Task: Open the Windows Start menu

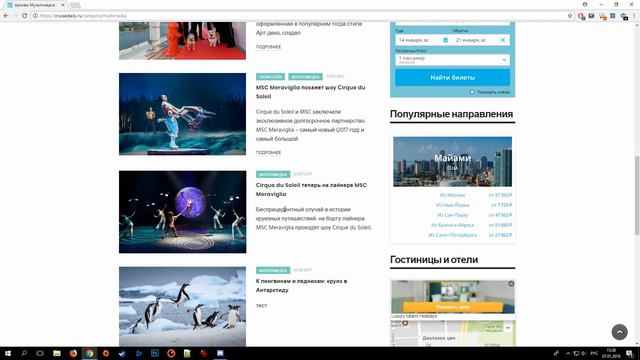Action: pyautogui.click(x=7, y=353)
